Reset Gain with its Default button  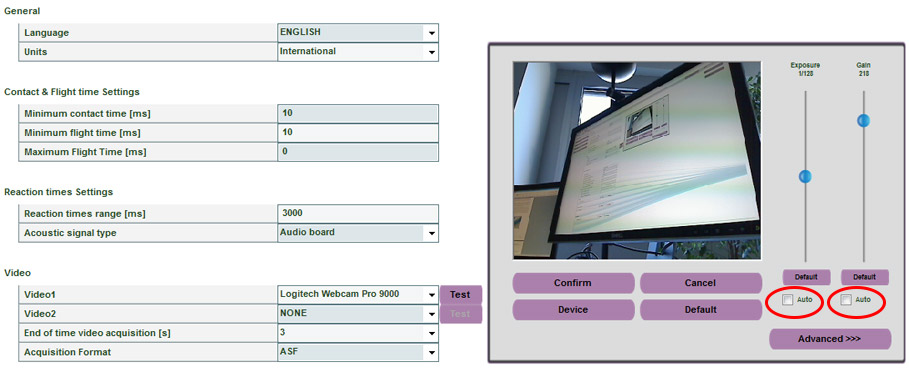coord(865,277)
